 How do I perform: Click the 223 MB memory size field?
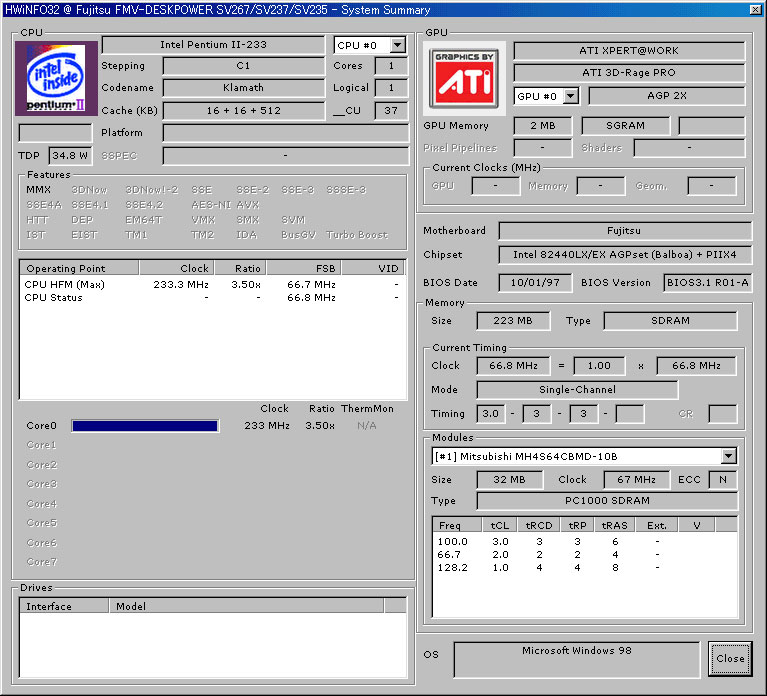pos(513,321)
